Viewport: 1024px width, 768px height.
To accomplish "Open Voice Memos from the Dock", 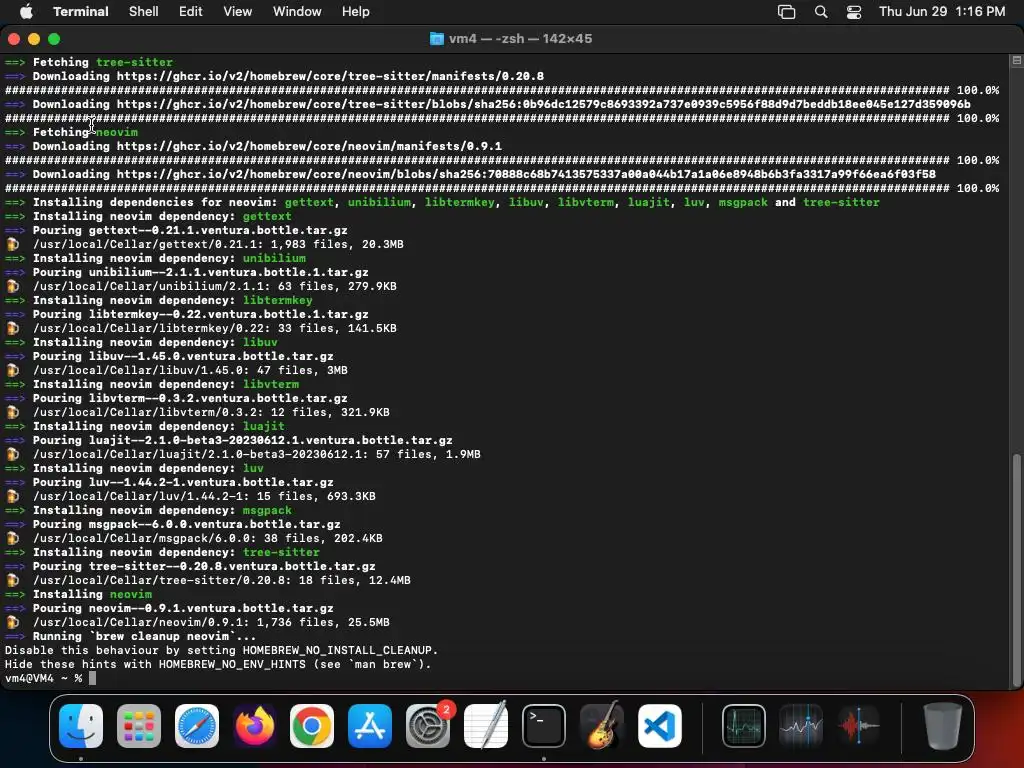I will pos(859,726).
